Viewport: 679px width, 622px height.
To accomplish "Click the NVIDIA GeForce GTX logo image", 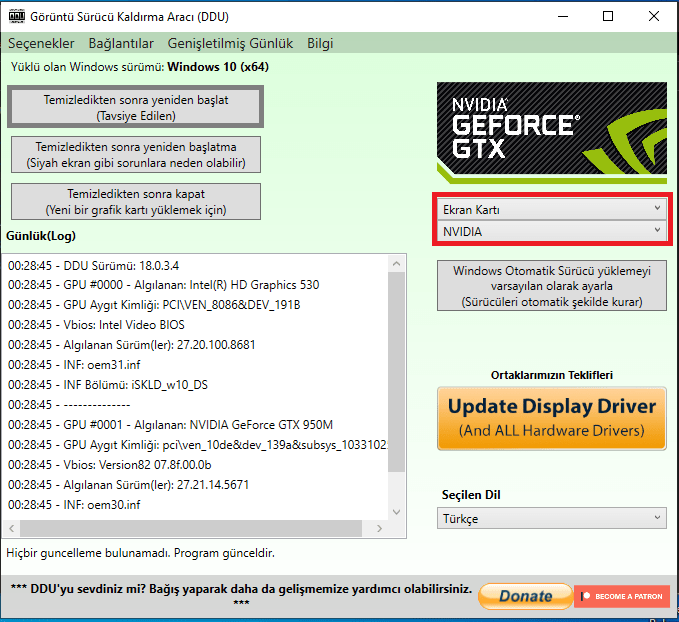I will click(x=552, y=133).
